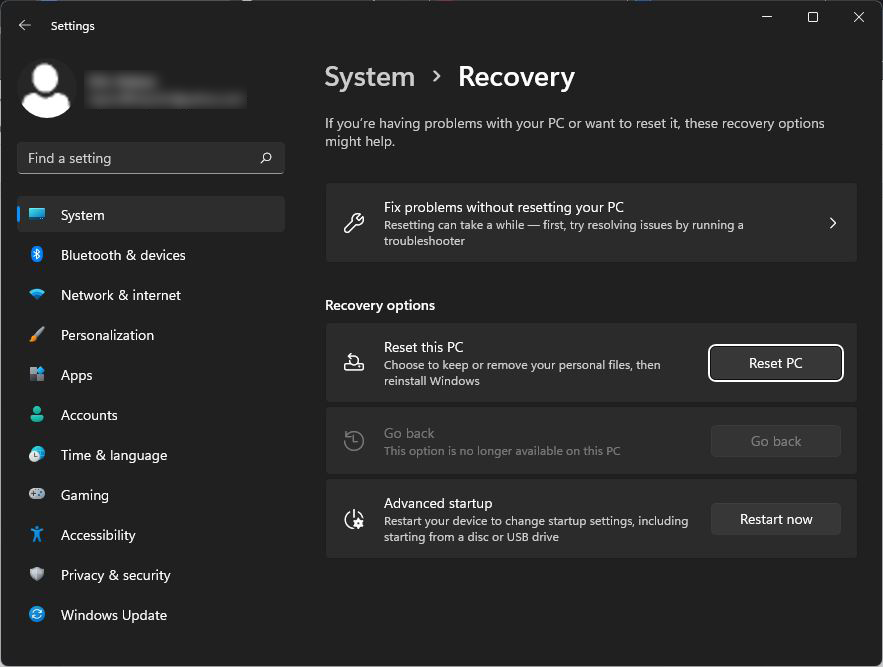This screenshot has width=883, height=667.
Task: Go to Accounts settings
Action: pos(89,415)
